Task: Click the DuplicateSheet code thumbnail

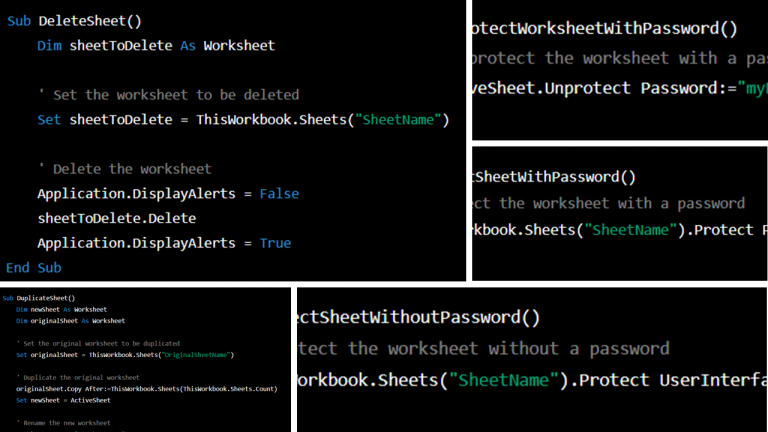Action: tap(145, 360)
